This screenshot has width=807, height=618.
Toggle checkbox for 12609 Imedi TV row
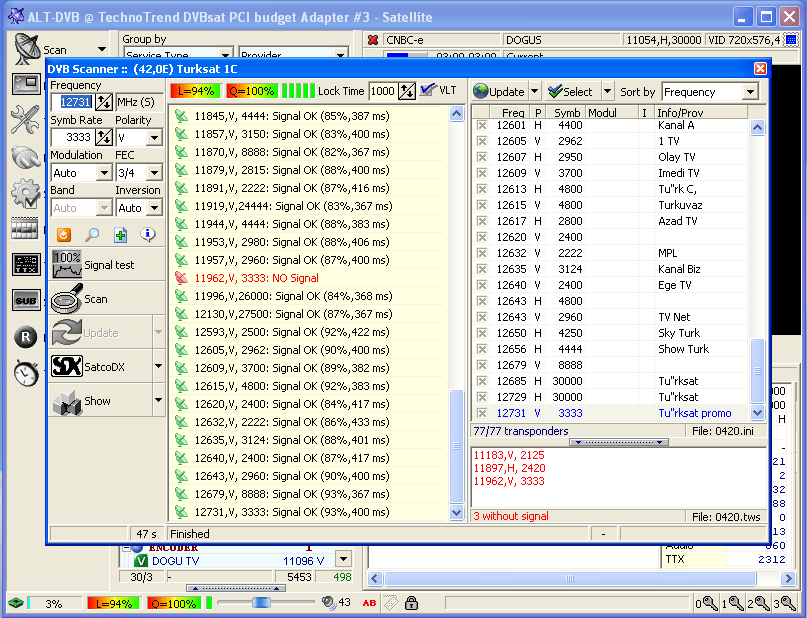pyautogui.click(x=482, y=173)
